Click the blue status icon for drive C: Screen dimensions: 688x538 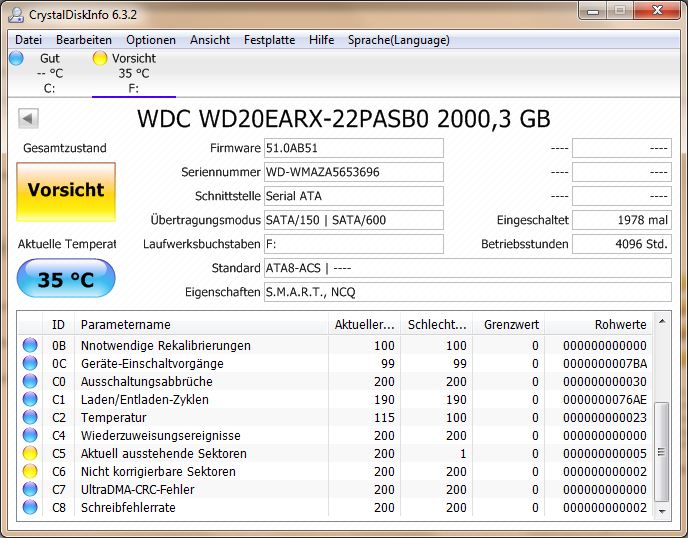pos(16,58)
